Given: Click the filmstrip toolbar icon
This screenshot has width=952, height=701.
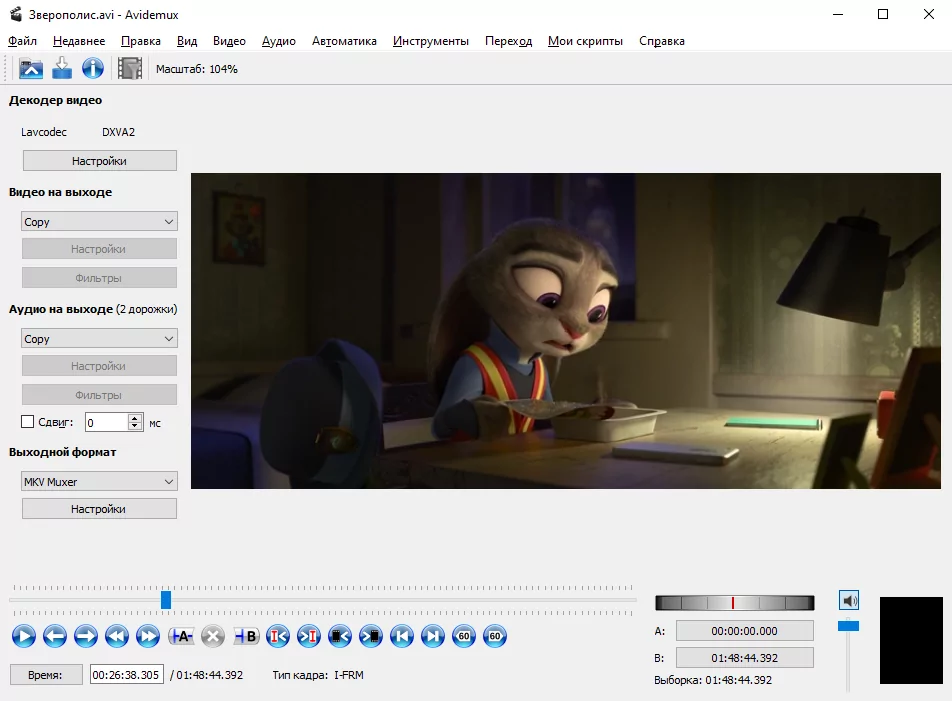Looking at the screenshot, I should (x=129, y=69).
